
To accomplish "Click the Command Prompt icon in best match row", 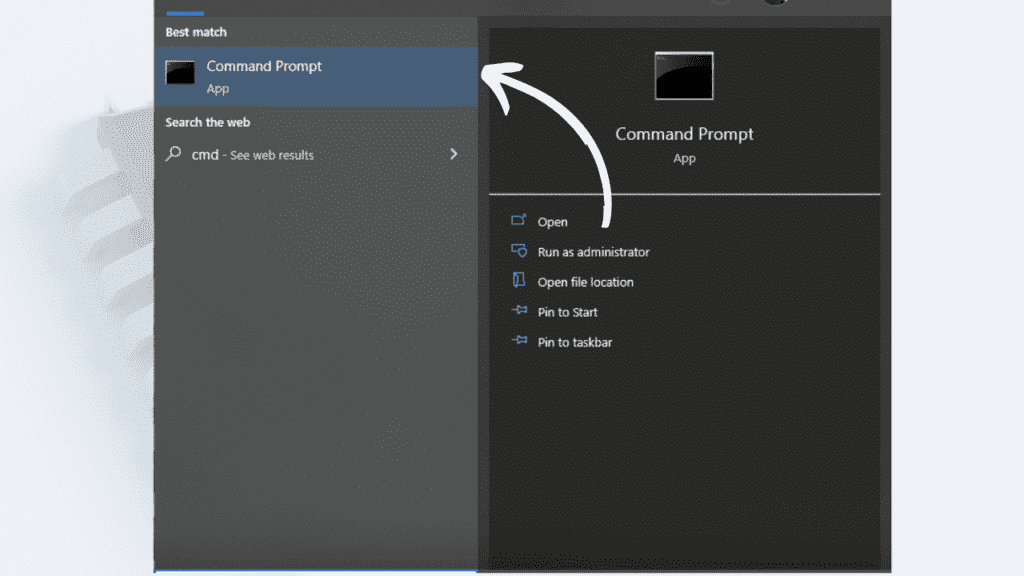I will [x=180, y=72].
